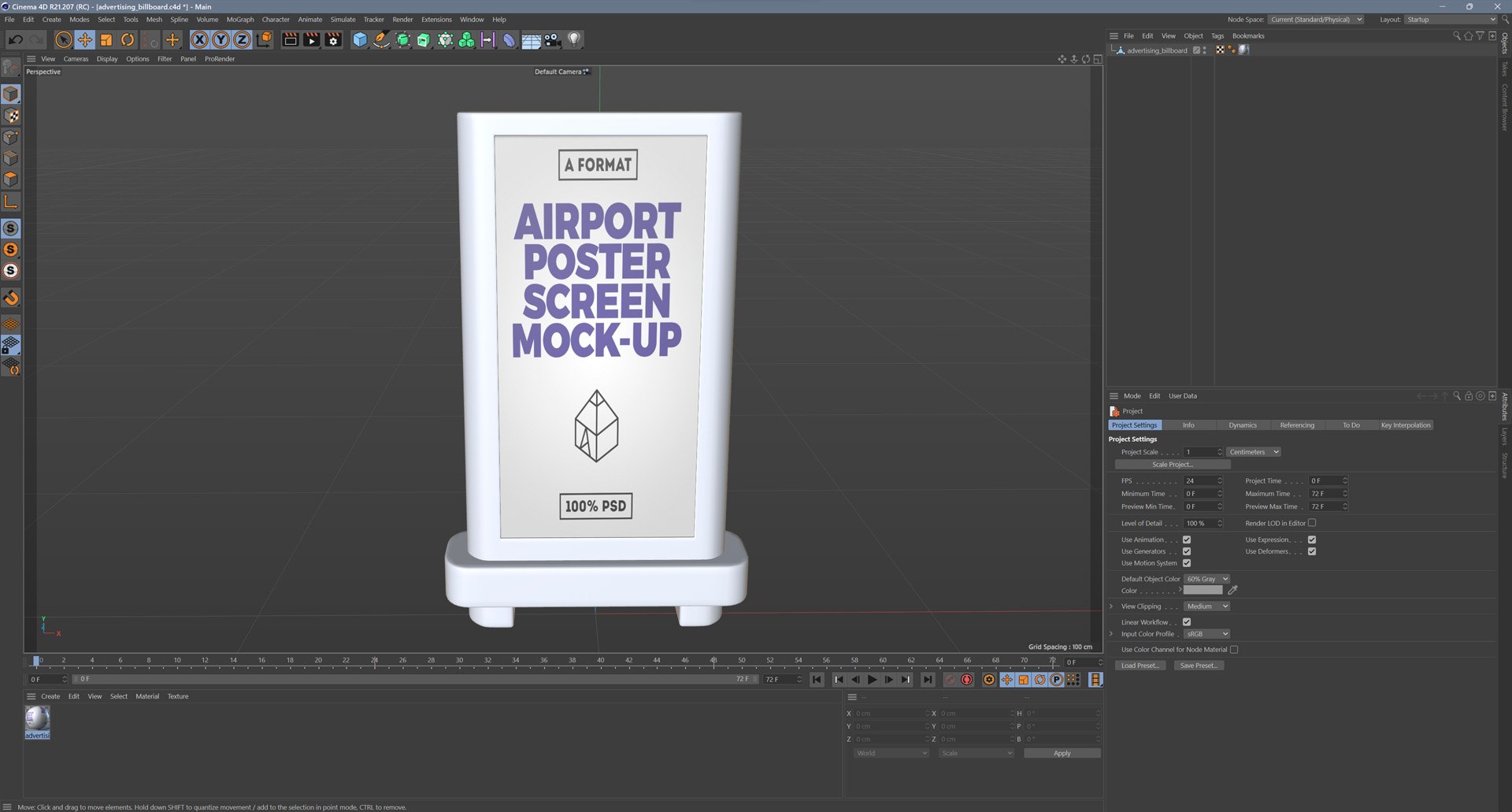Click the timeline preview range bar
1512x812 pixels.
(415, 679)
